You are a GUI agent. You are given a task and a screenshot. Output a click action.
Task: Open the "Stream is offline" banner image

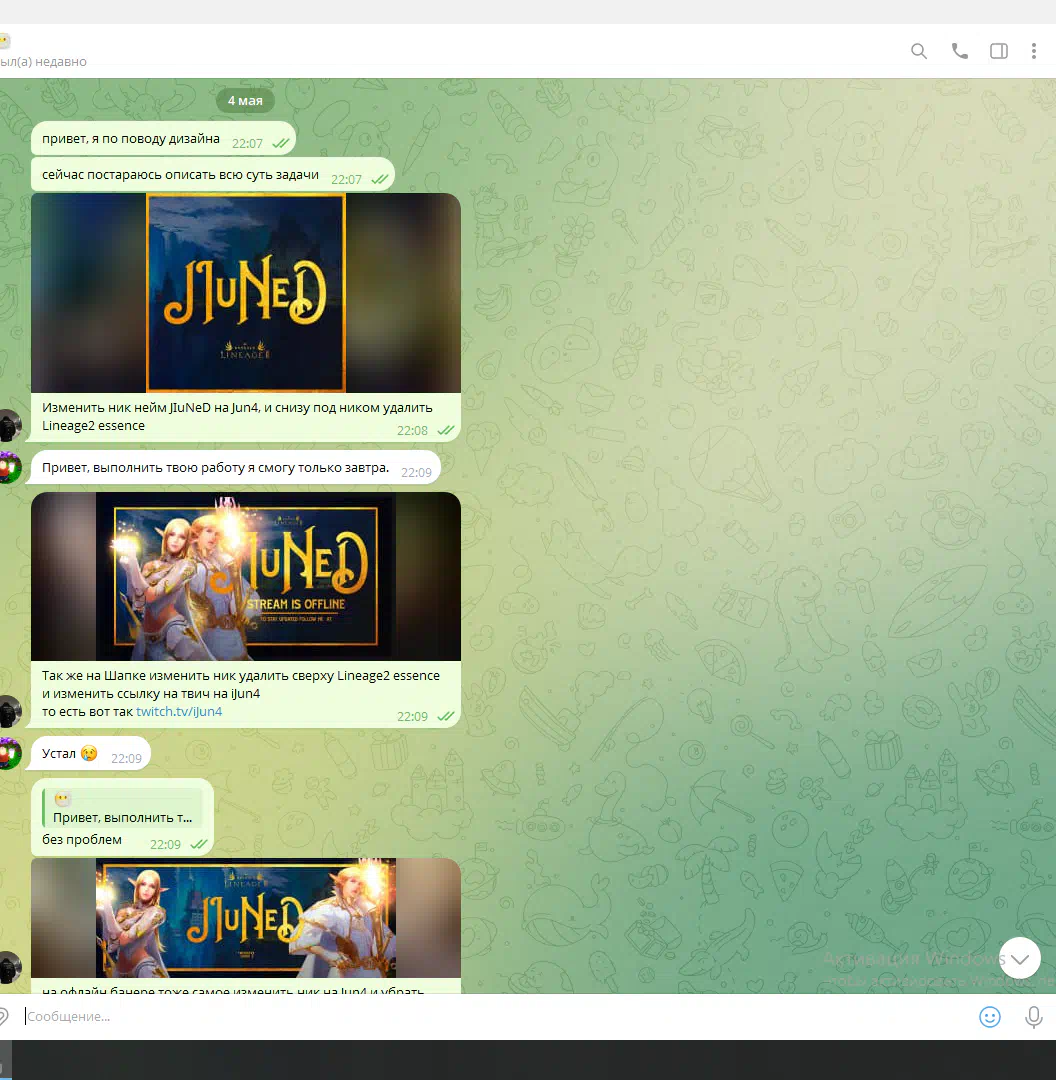pyautogui.click(x=246, y=577)
